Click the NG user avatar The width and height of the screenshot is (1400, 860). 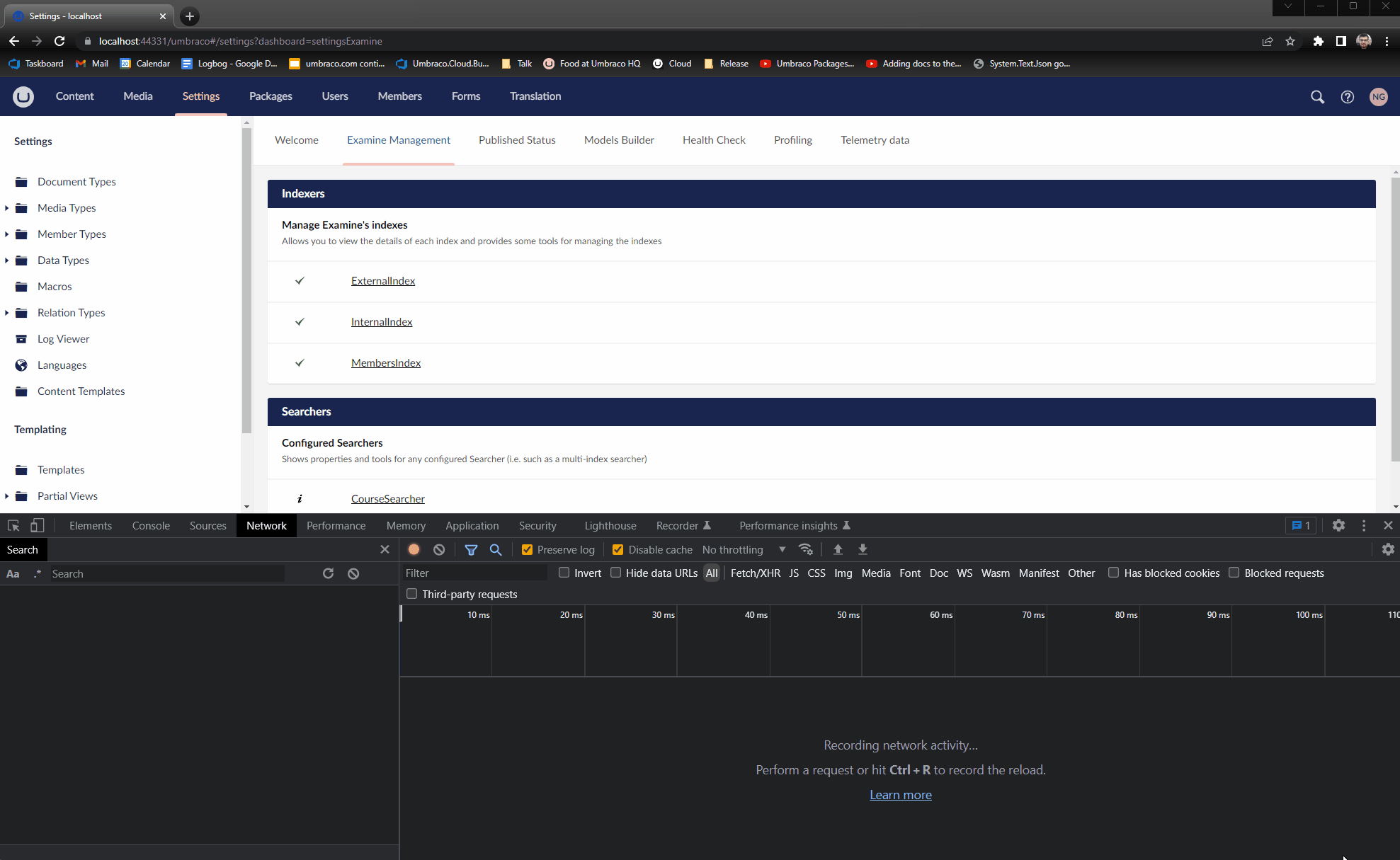1378,97
